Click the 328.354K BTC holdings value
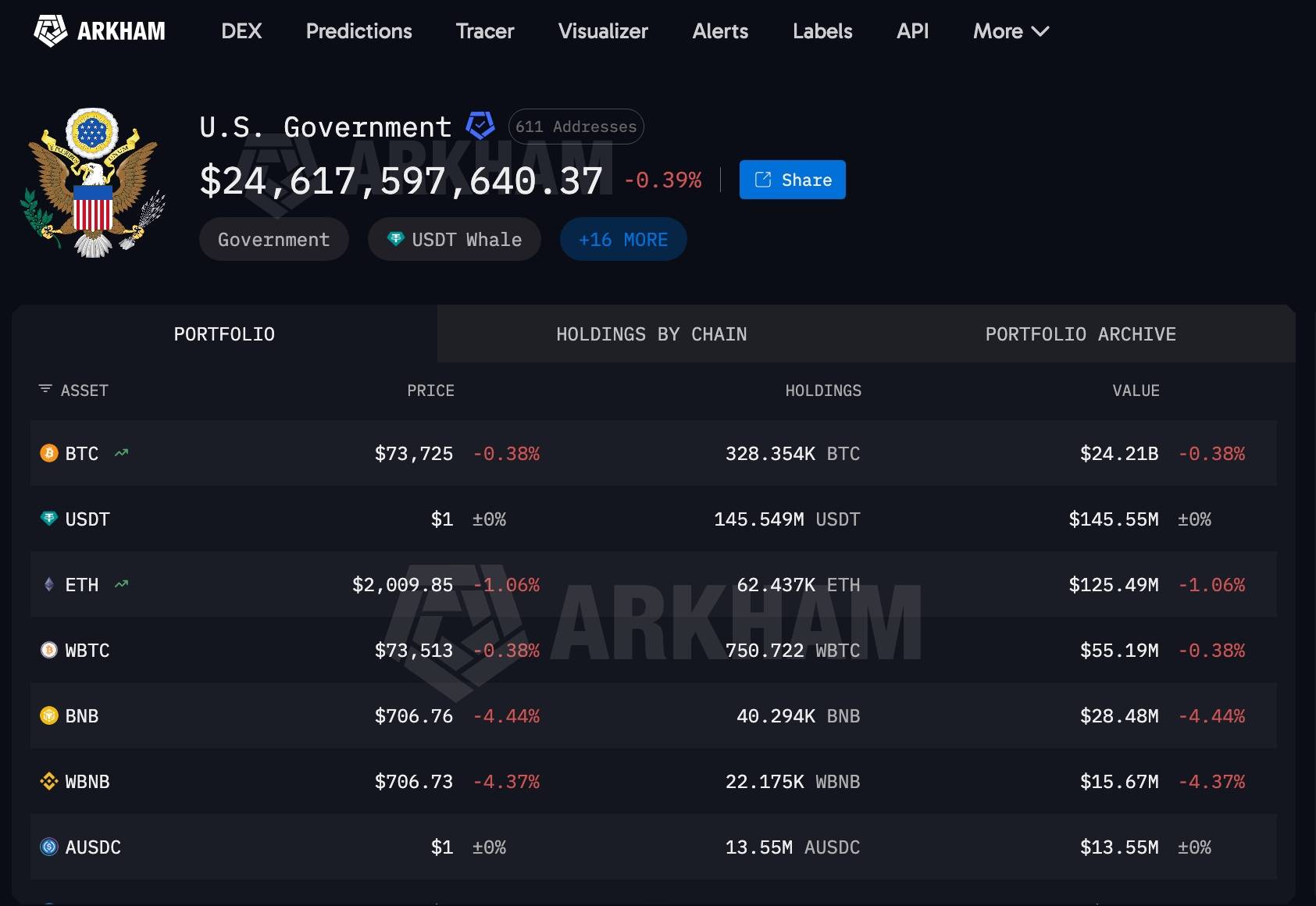Screen dimensions: 1316x906 793,454
